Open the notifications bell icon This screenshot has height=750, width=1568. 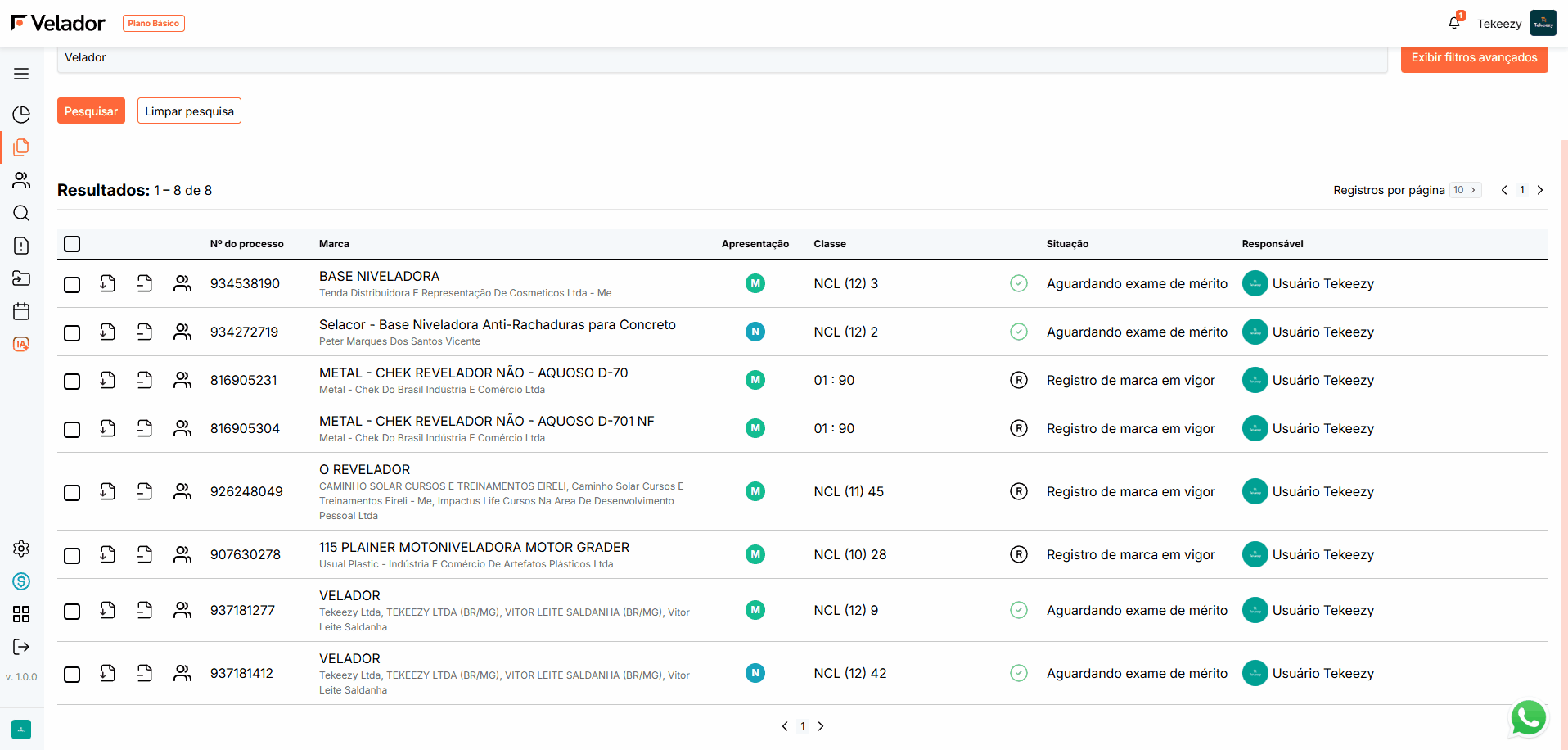pos(1454,23)
